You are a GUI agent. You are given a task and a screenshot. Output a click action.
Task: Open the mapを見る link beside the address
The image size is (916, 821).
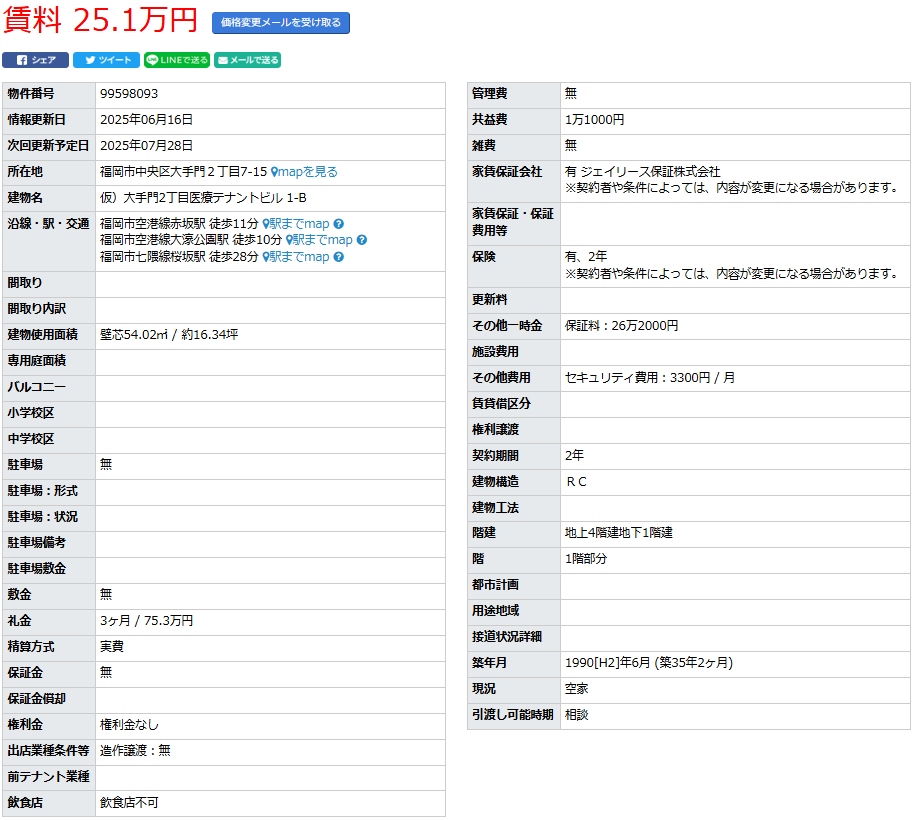[x=308, y=172]
